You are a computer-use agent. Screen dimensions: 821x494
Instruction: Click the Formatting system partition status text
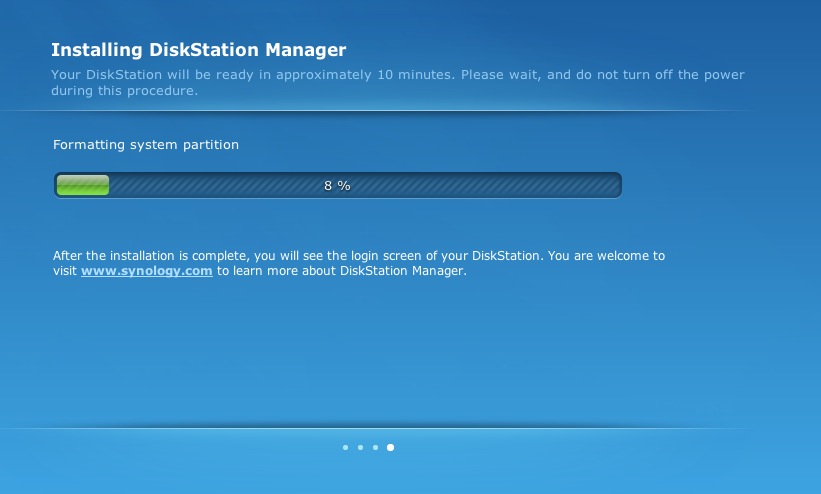click(146, 145)
